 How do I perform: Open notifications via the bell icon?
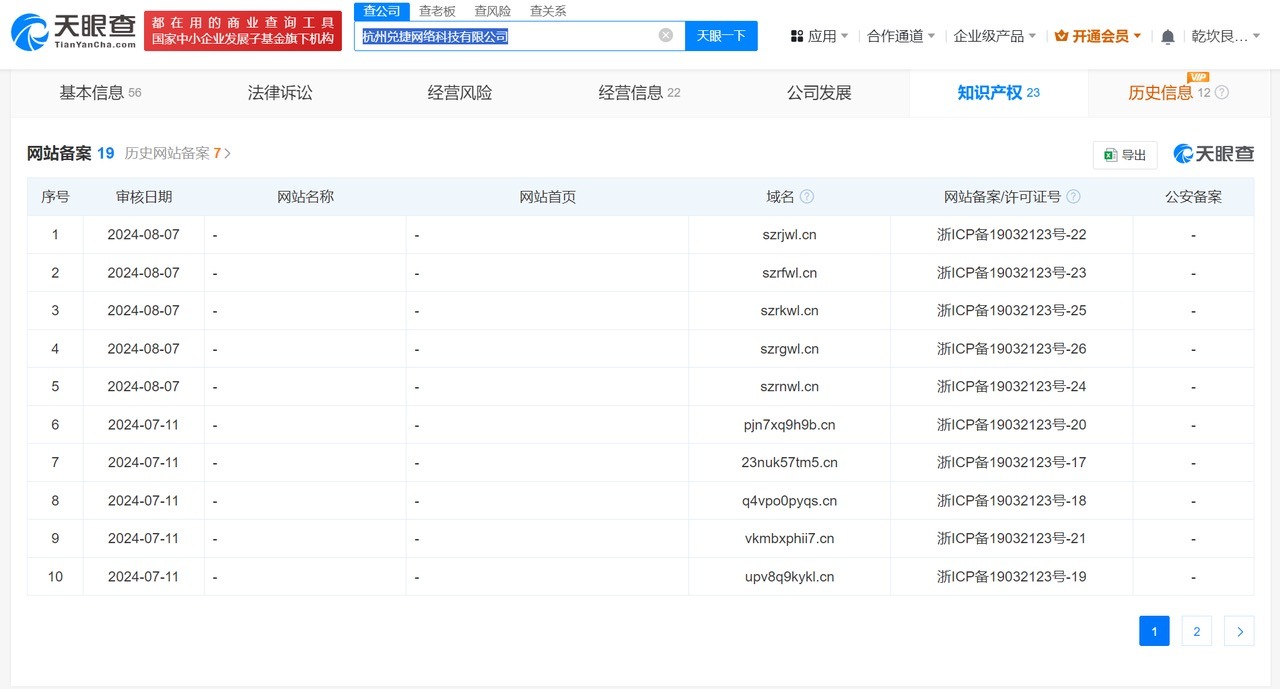point(1166,34)
